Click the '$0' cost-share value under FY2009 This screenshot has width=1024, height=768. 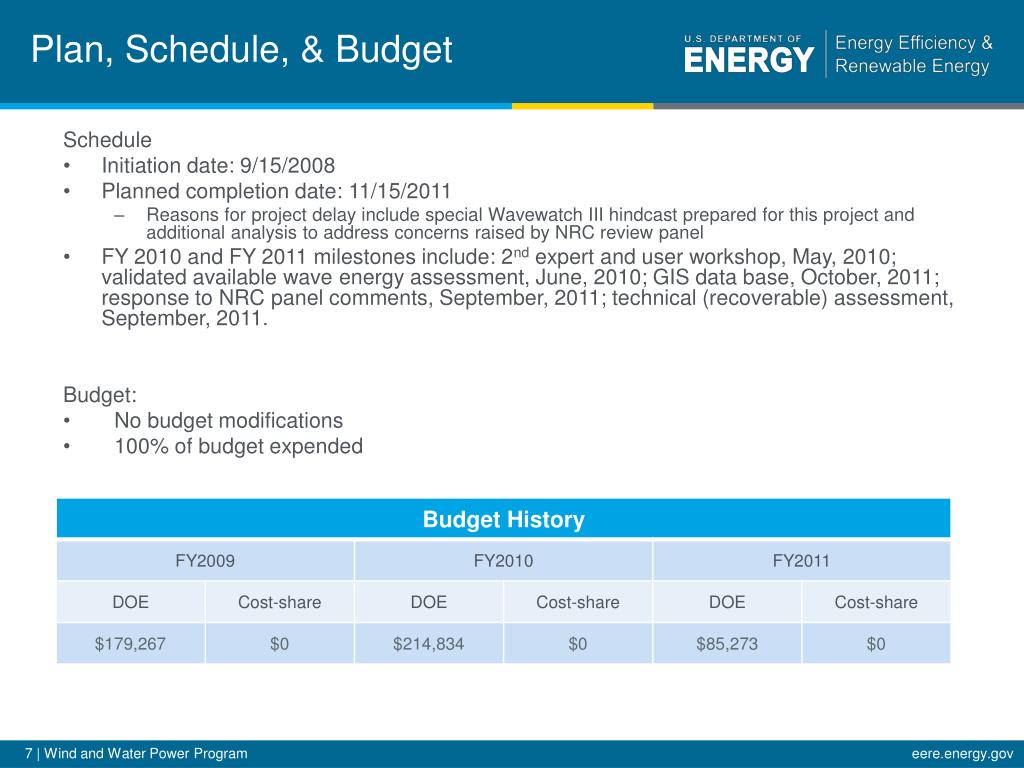[x=280, y=644]
